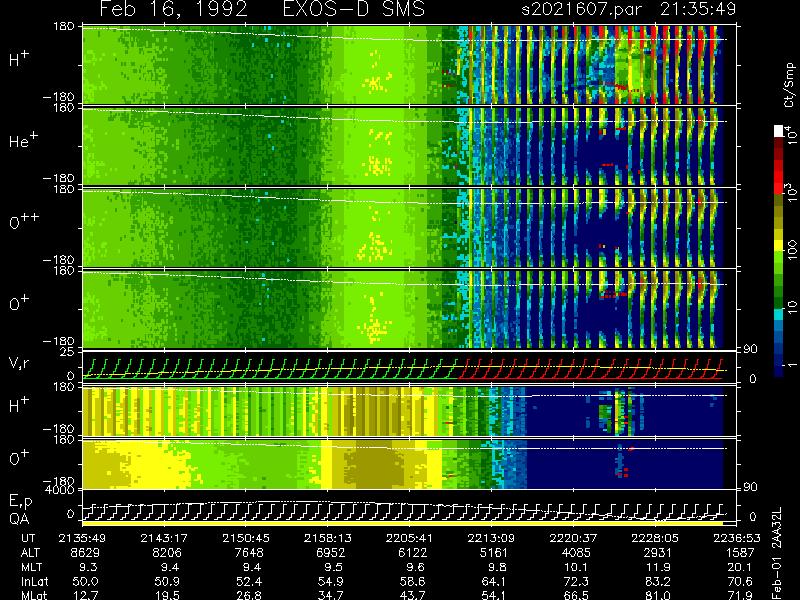The width and height of the screenshot is (800, 600).
Task: Click the MLat value '81.0'
Action: click(x=658, y=595)
